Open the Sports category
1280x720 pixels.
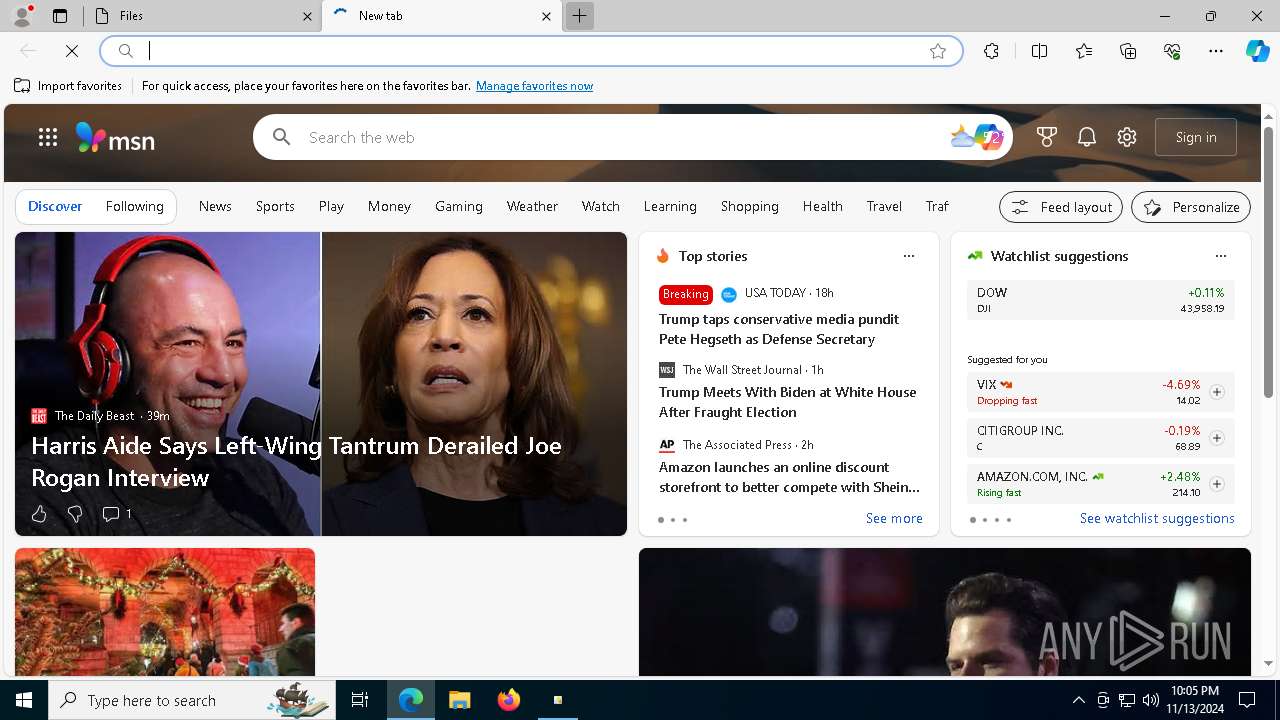pyautogui.click(x=275, y=206)
